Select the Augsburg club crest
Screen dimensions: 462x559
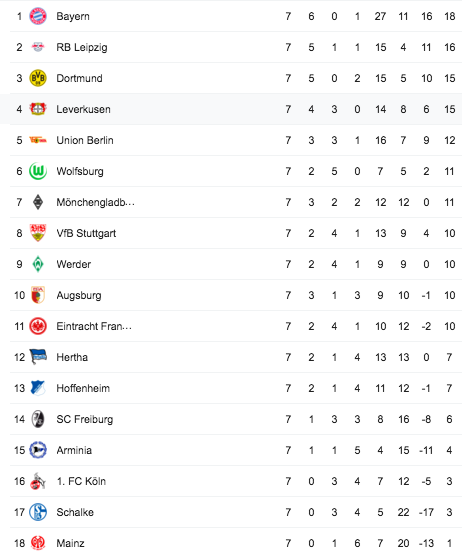[38, 295]
